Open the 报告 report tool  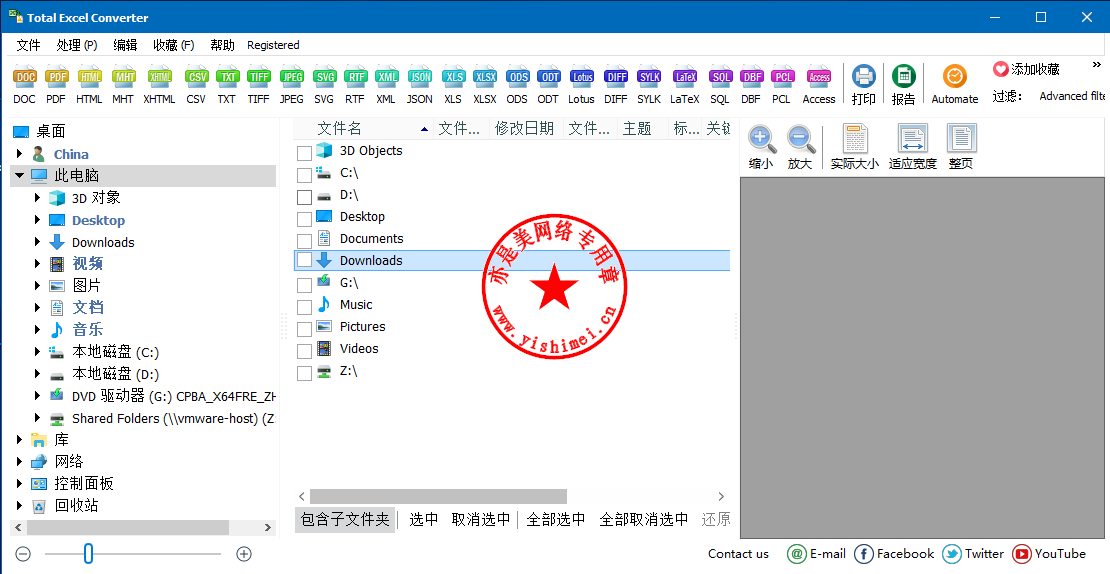point(903,85)
